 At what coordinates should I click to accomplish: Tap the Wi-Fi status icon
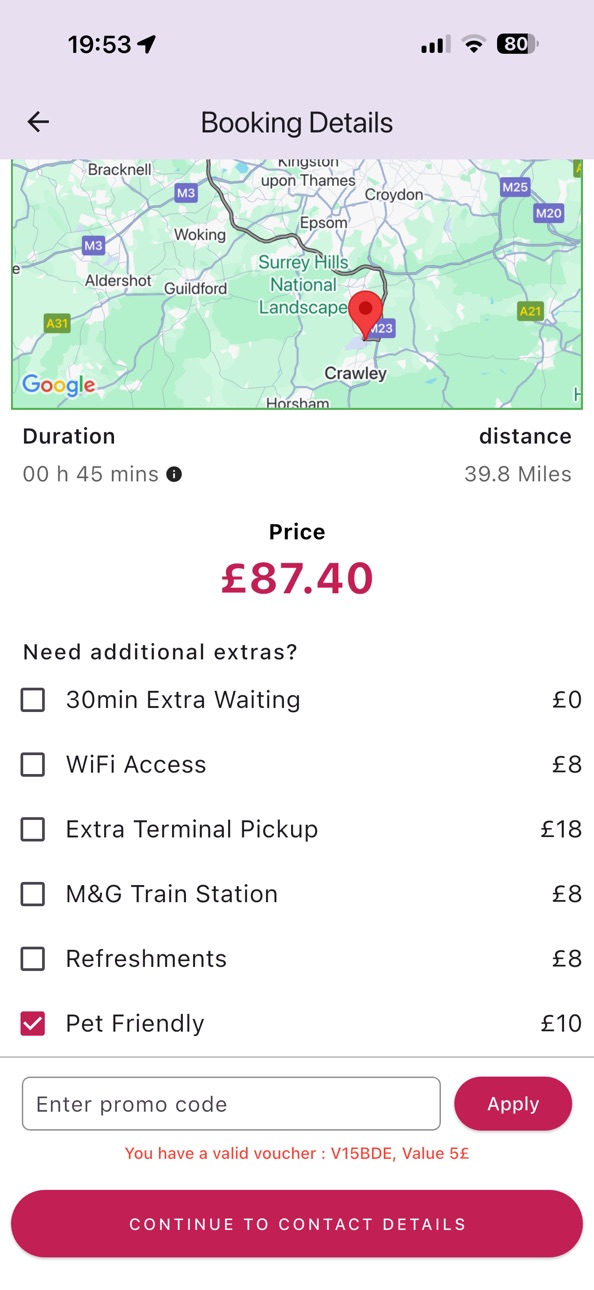pyautogui.click(x=473, y=44)
